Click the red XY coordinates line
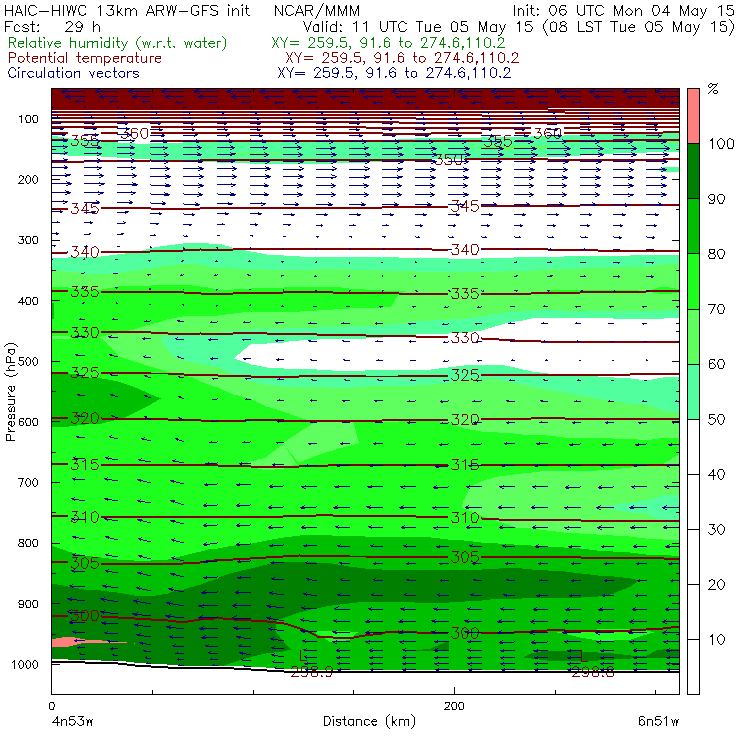This screenshot has width=740, height=740. tap(402, 58)
